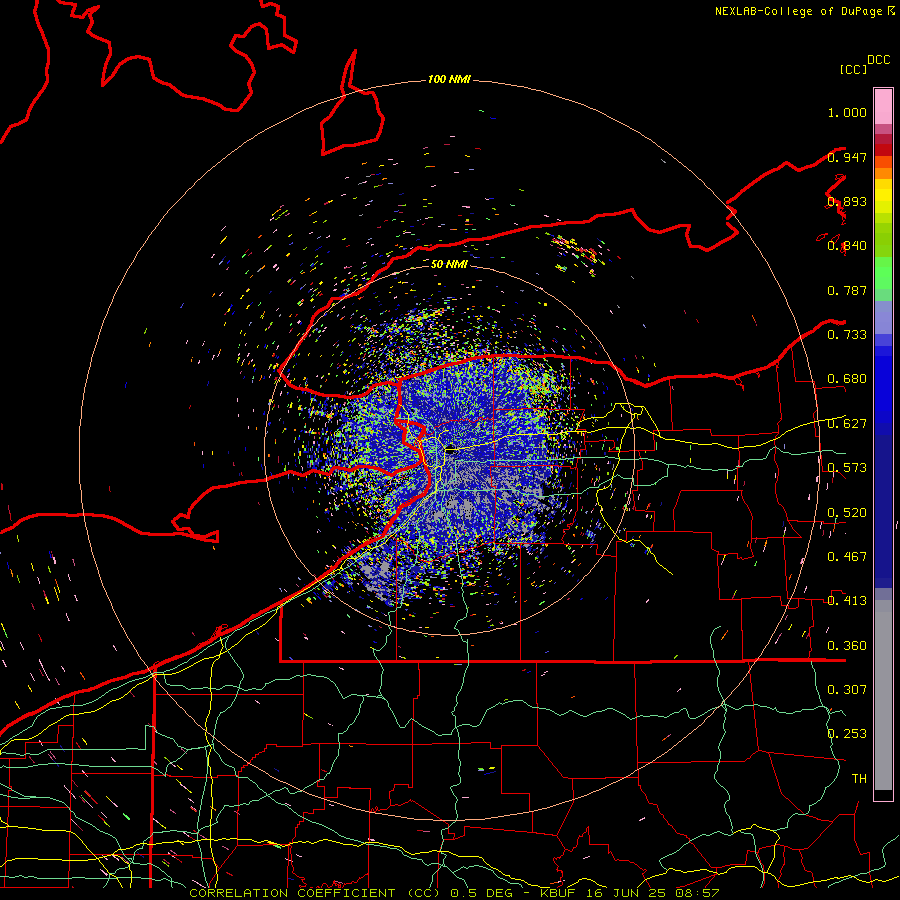Select the 0.413 scale value

coord(847,601)
